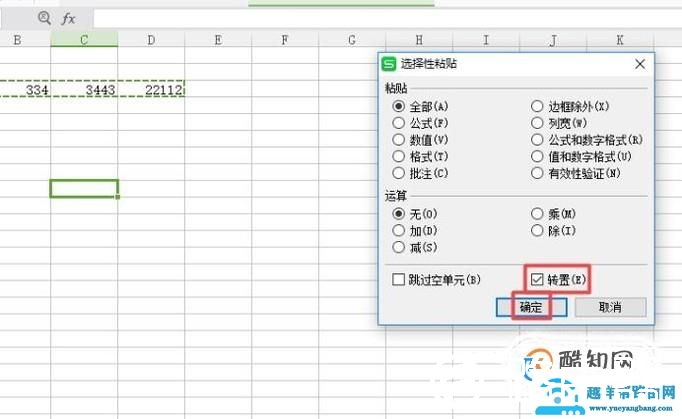Select column F header

pyautogui.click(x=285, y=40)
